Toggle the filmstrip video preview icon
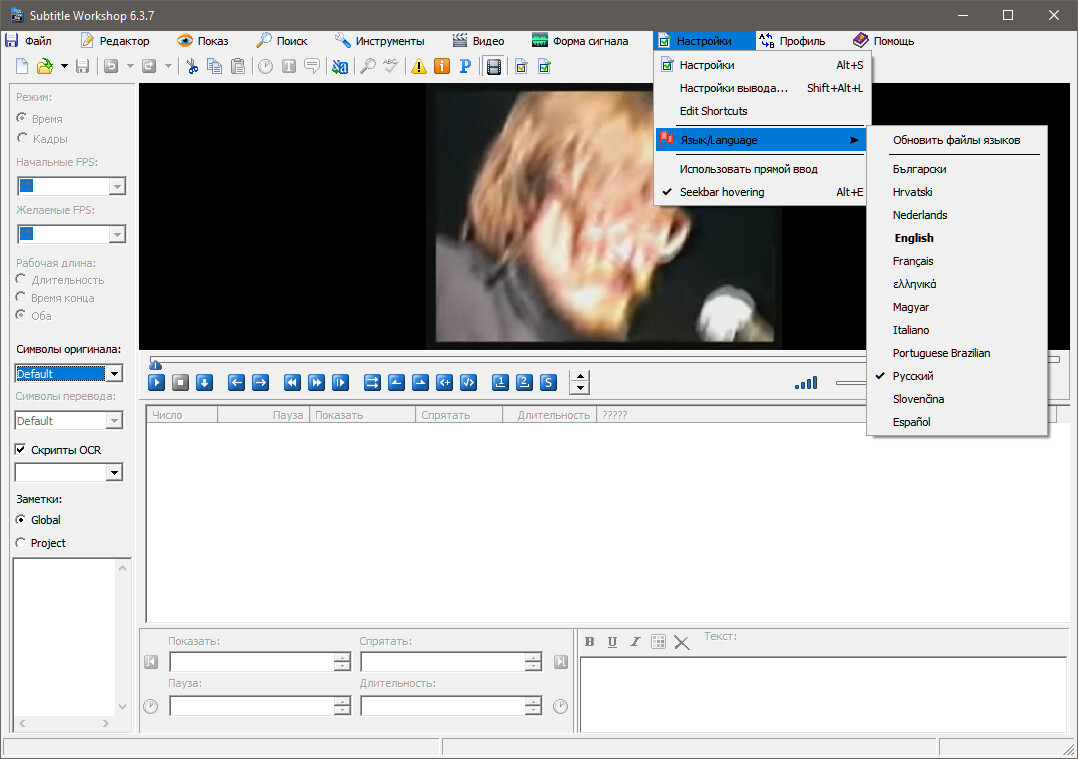1078x759 pixels. tap(494, 67)
